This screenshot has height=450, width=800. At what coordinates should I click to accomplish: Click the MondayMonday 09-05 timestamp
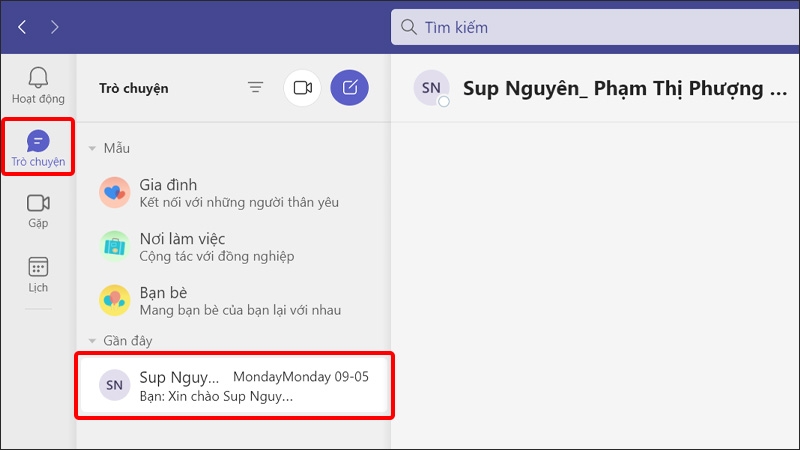[301, 377]
